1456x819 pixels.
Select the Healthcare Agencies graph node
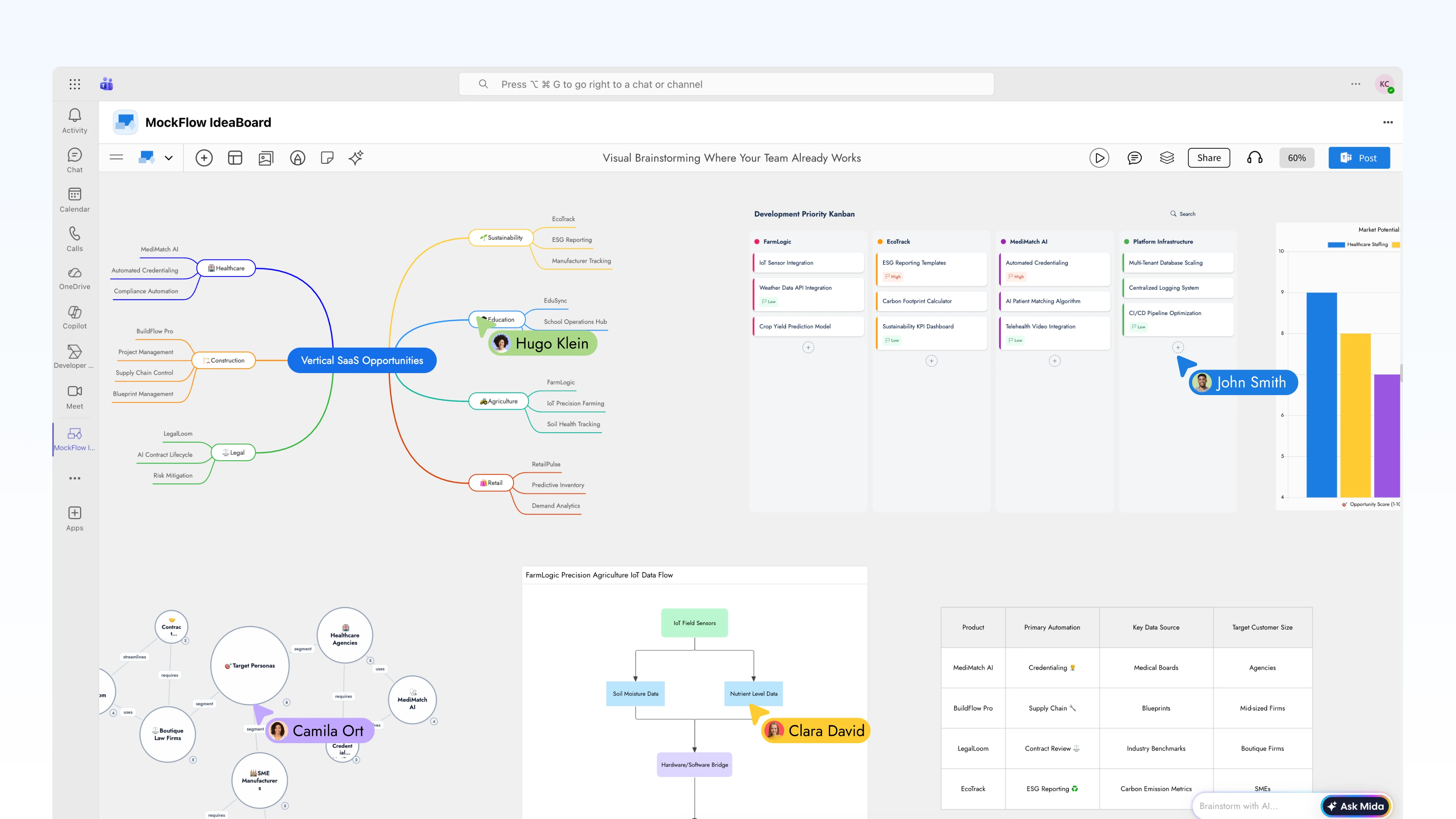tap(345, 635)
